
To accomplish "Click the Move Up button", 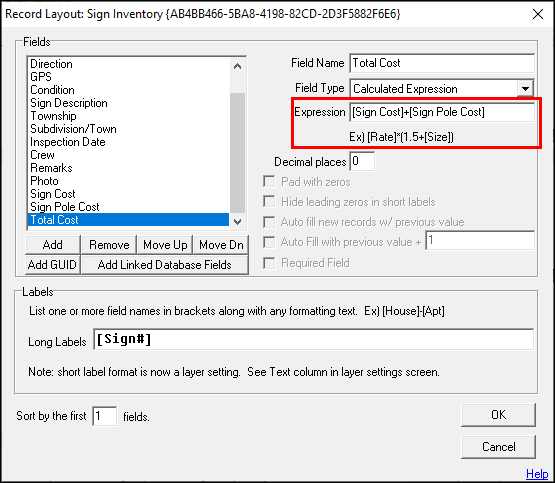I will click(165, 245).
